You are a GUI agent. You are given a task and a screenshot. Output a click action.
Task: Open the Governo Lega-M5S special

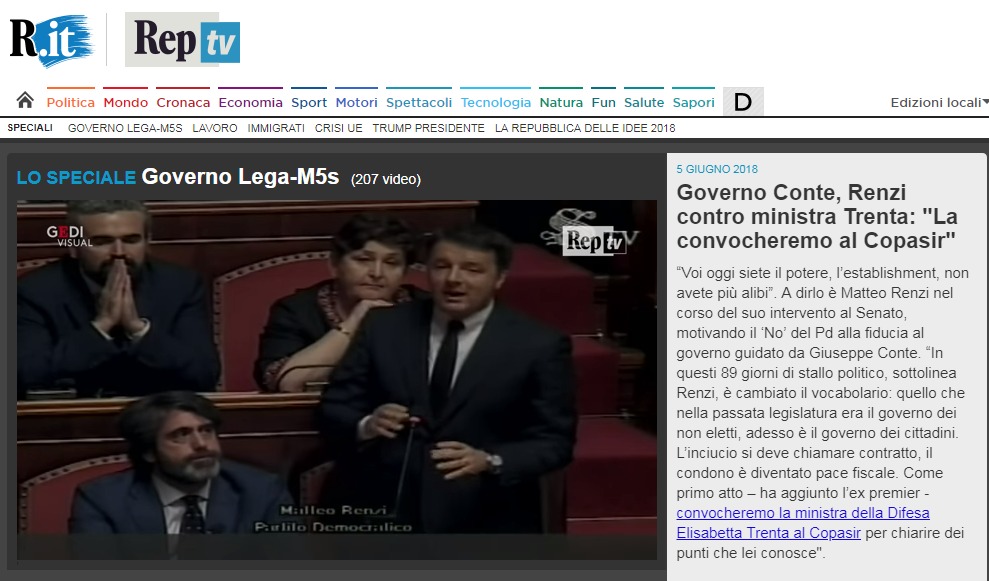pyautogui.click(x=125, y=128)
